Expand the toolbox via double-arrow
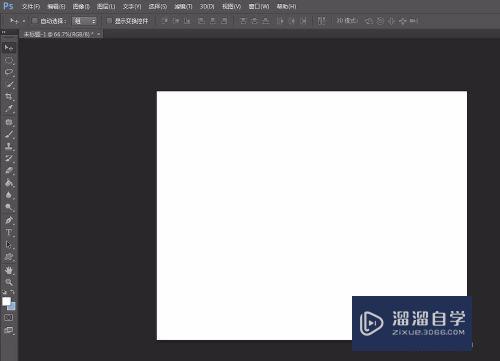The width and height of the screenshot is (500, 361). (4, 32)
